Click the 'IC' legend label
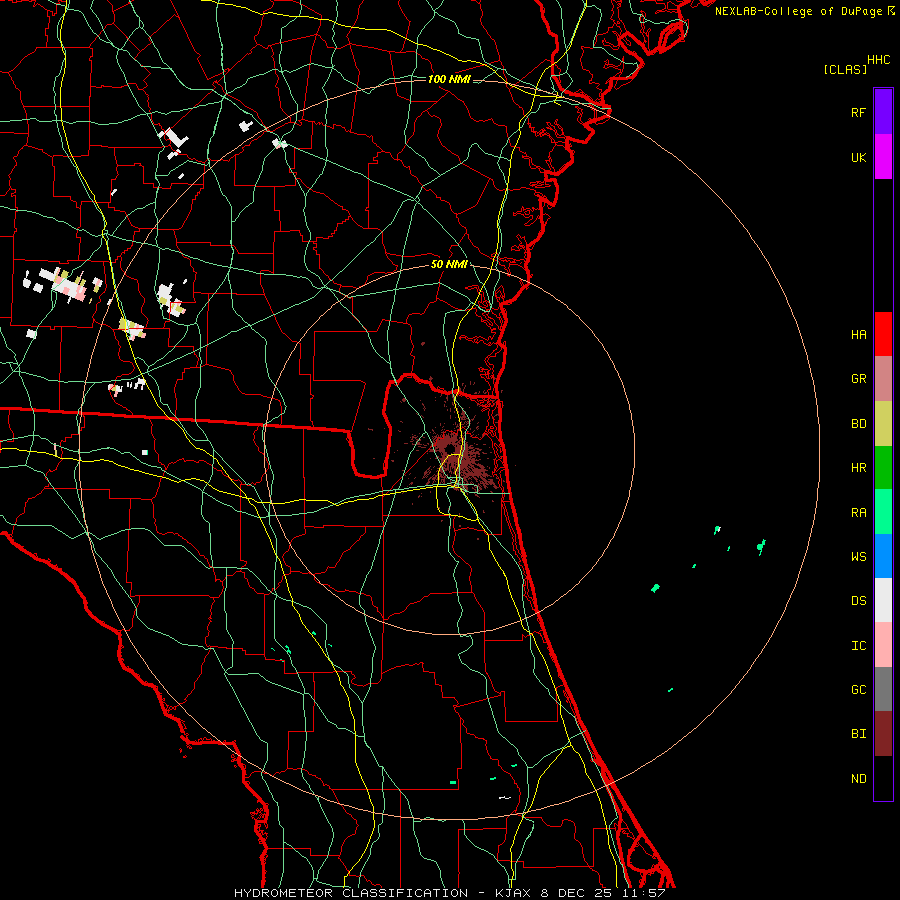 [x=858, y=646]
